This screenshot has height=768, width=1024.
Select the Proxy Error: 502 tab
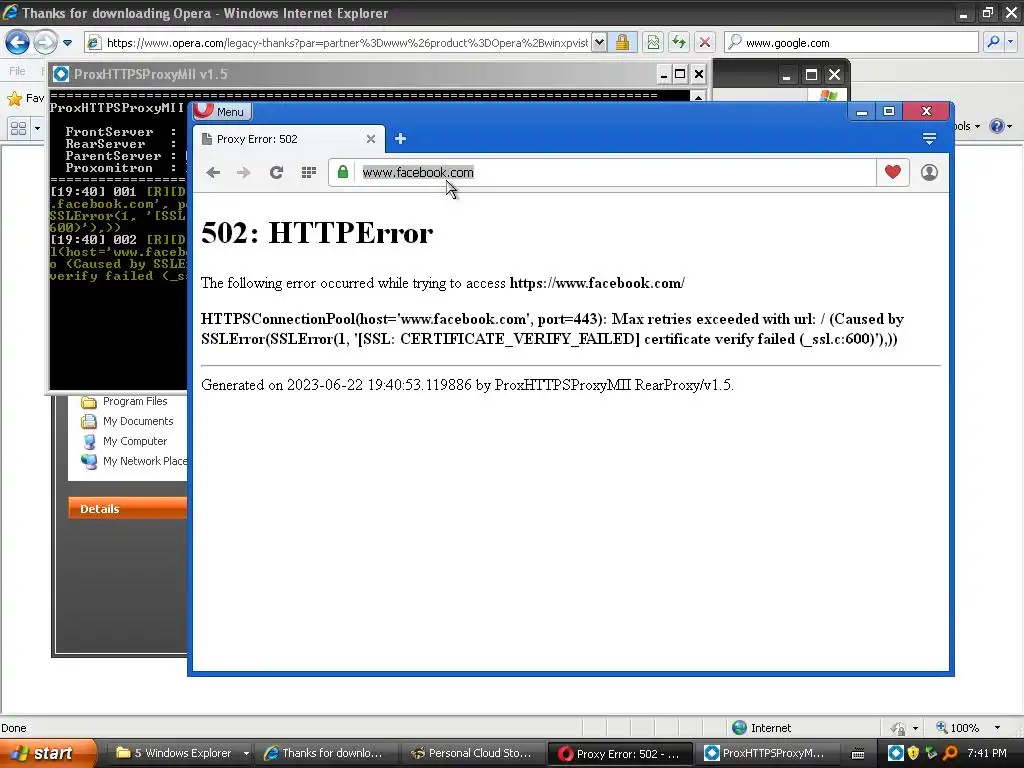pos(287,139)
